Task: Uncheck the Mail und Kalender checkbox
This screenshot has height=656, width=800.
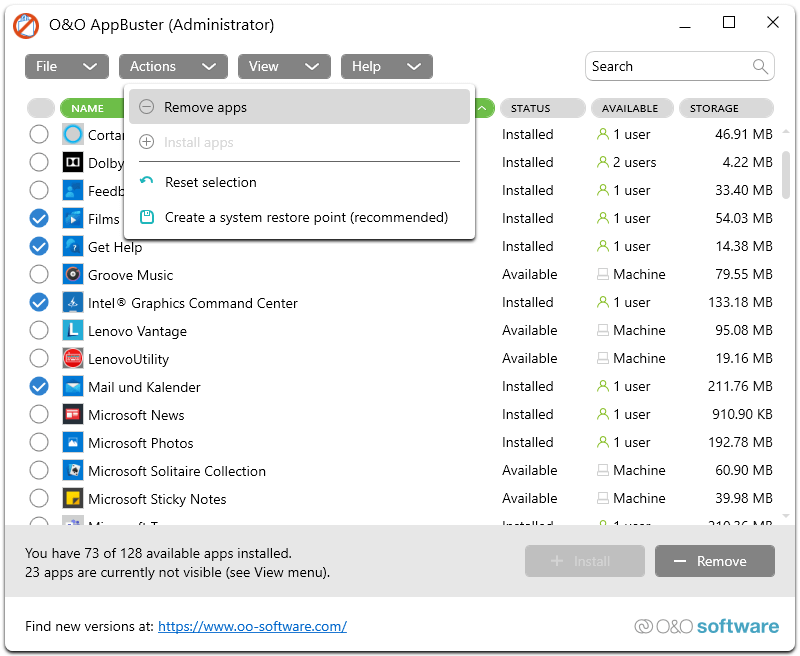Action: (39, 387)
